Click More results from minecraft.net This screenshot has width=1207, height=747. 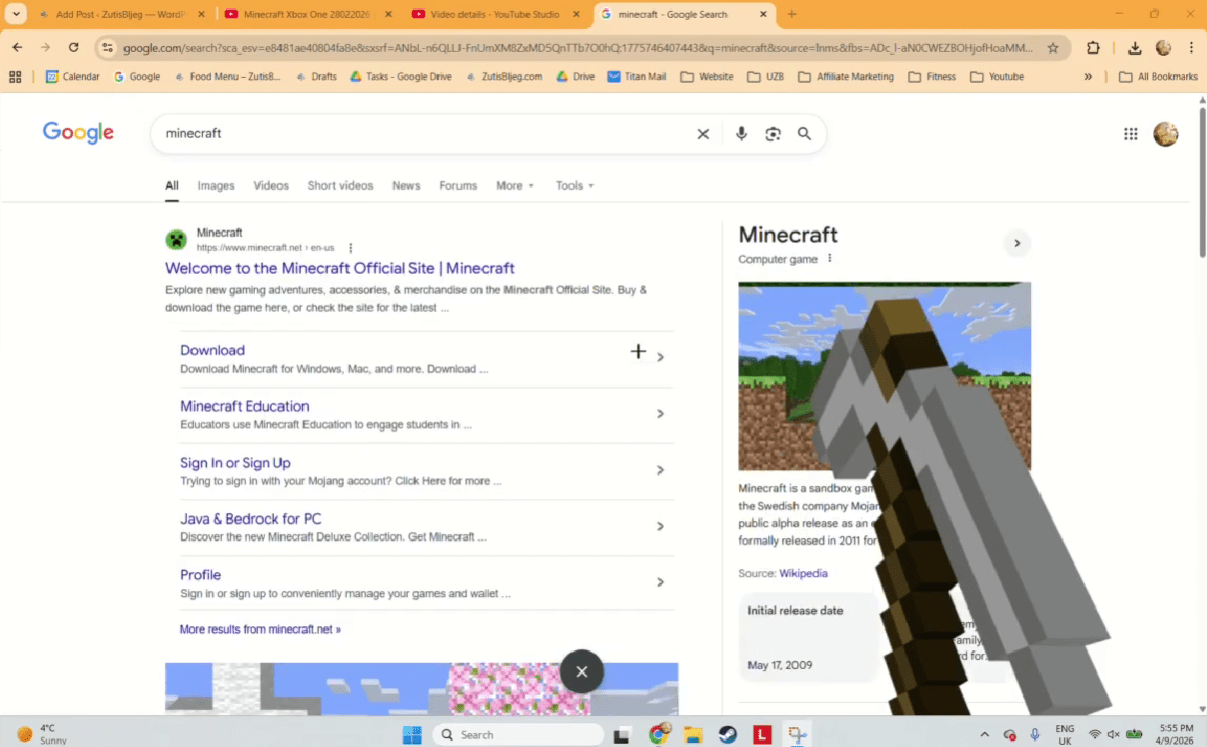click(260, 629)
